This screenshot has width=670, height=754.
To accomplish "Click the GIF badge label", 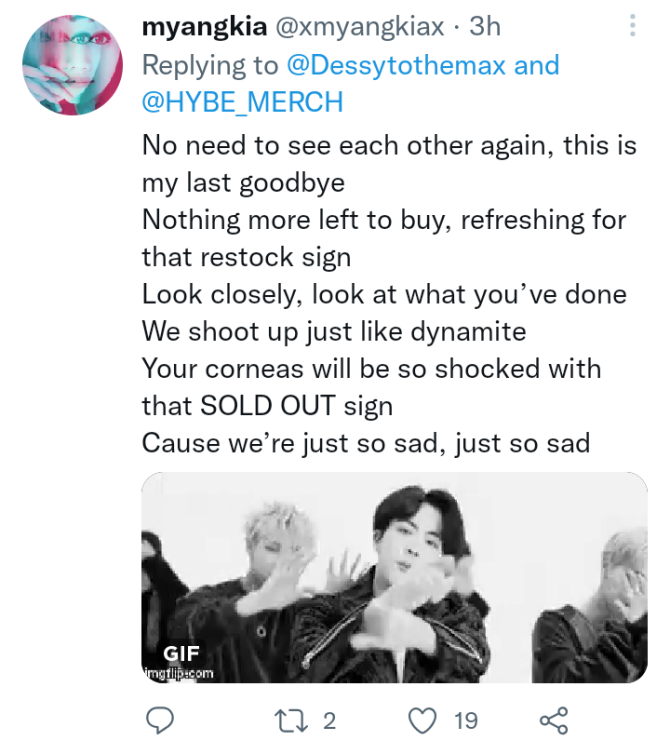I will (x=181, y=653).
